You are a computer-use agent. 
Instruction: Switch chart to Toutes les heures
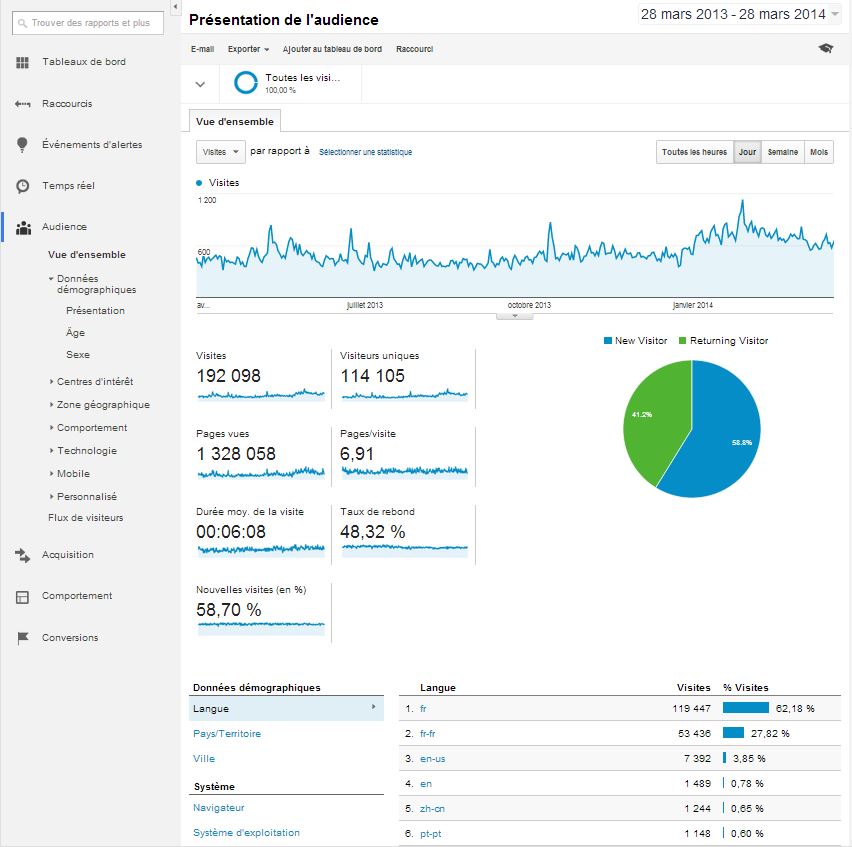click(x=694, y=152)
